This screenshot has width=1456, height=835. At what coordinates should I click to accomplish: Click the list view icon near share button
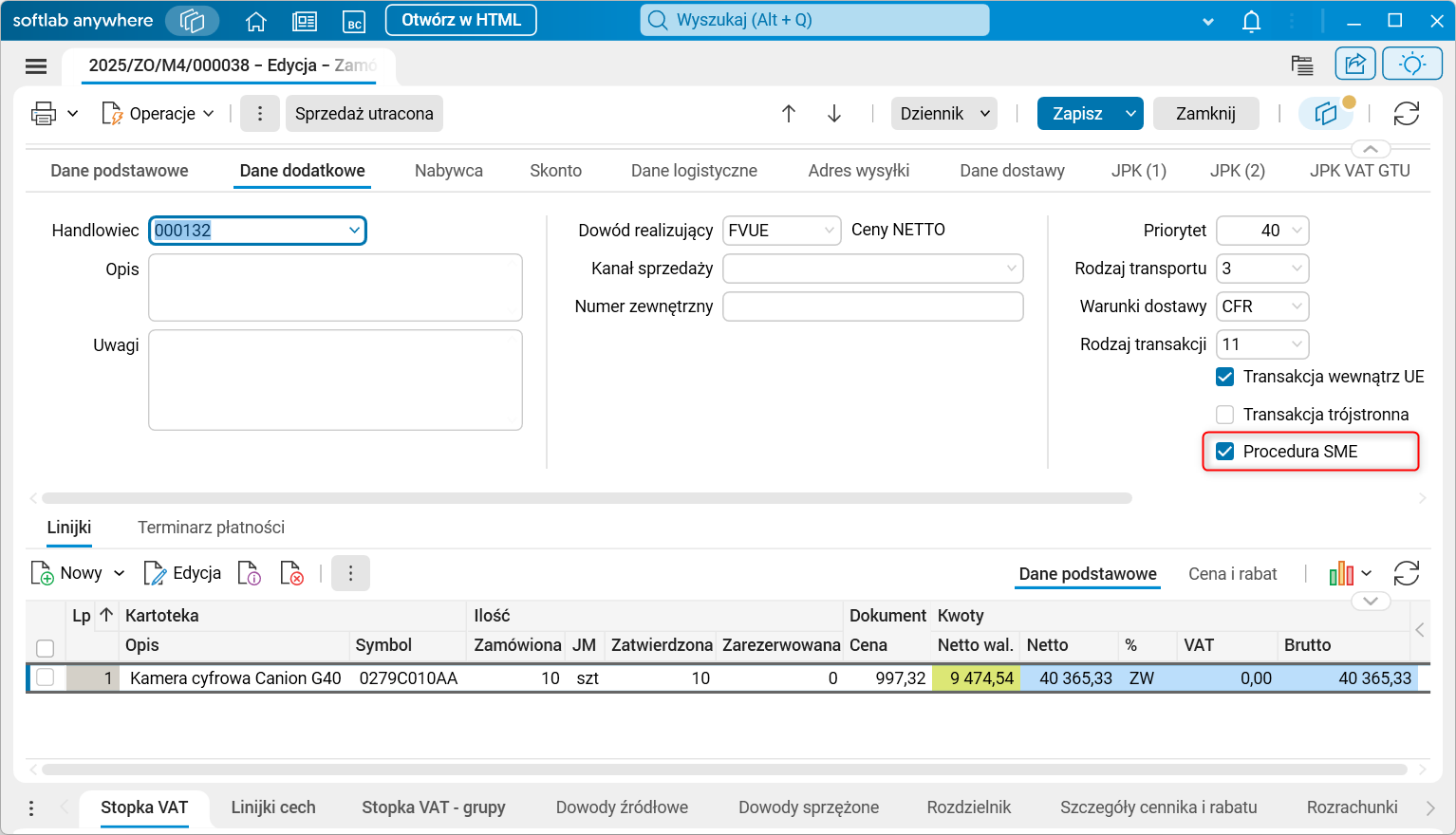click(x=1302, y=65)
